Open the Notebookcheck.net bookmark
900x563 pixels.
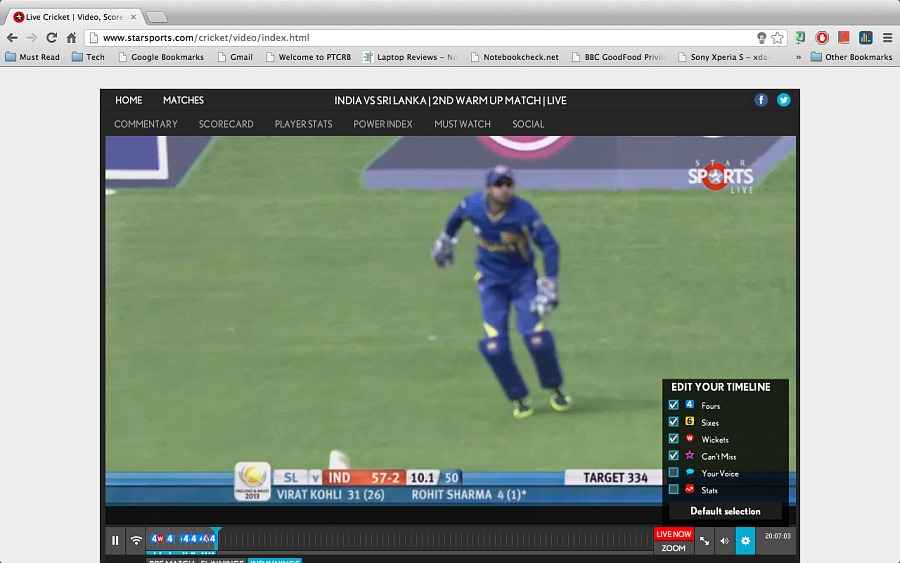[x=515, y=57]
